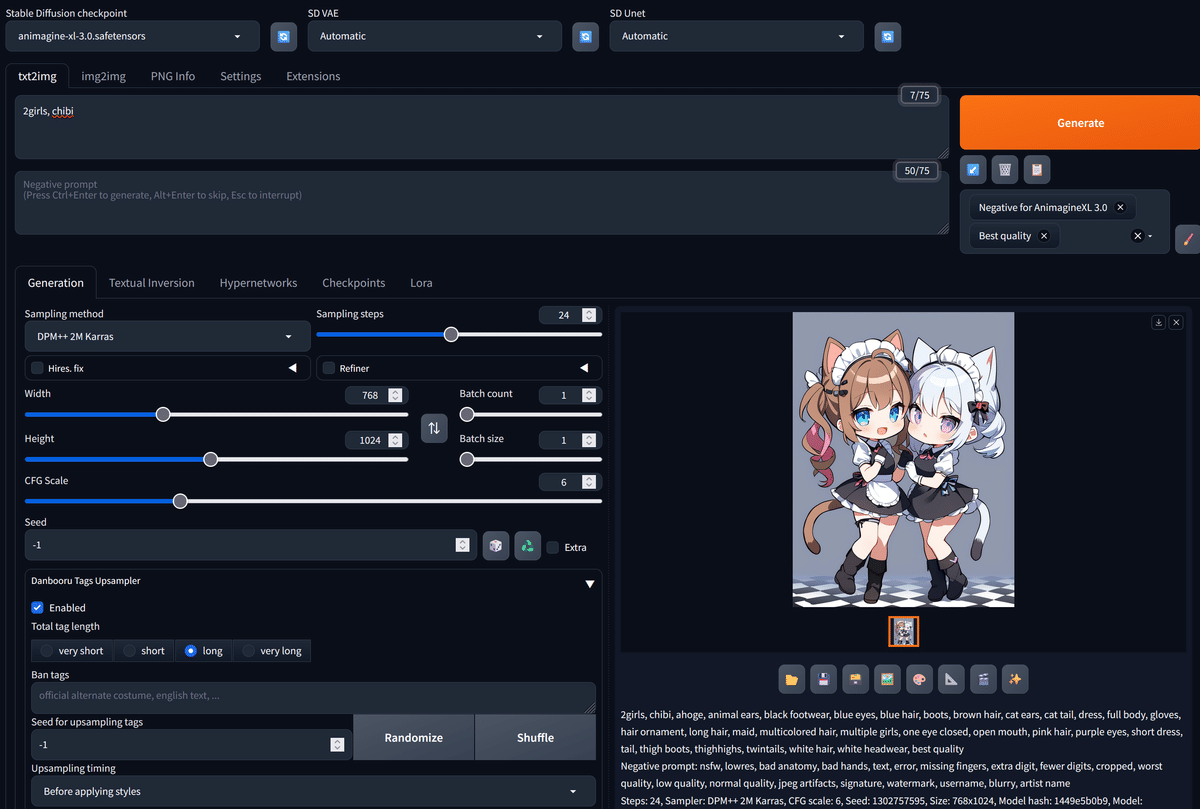Send the result to inpaint via palette icon

pos(919,679)
